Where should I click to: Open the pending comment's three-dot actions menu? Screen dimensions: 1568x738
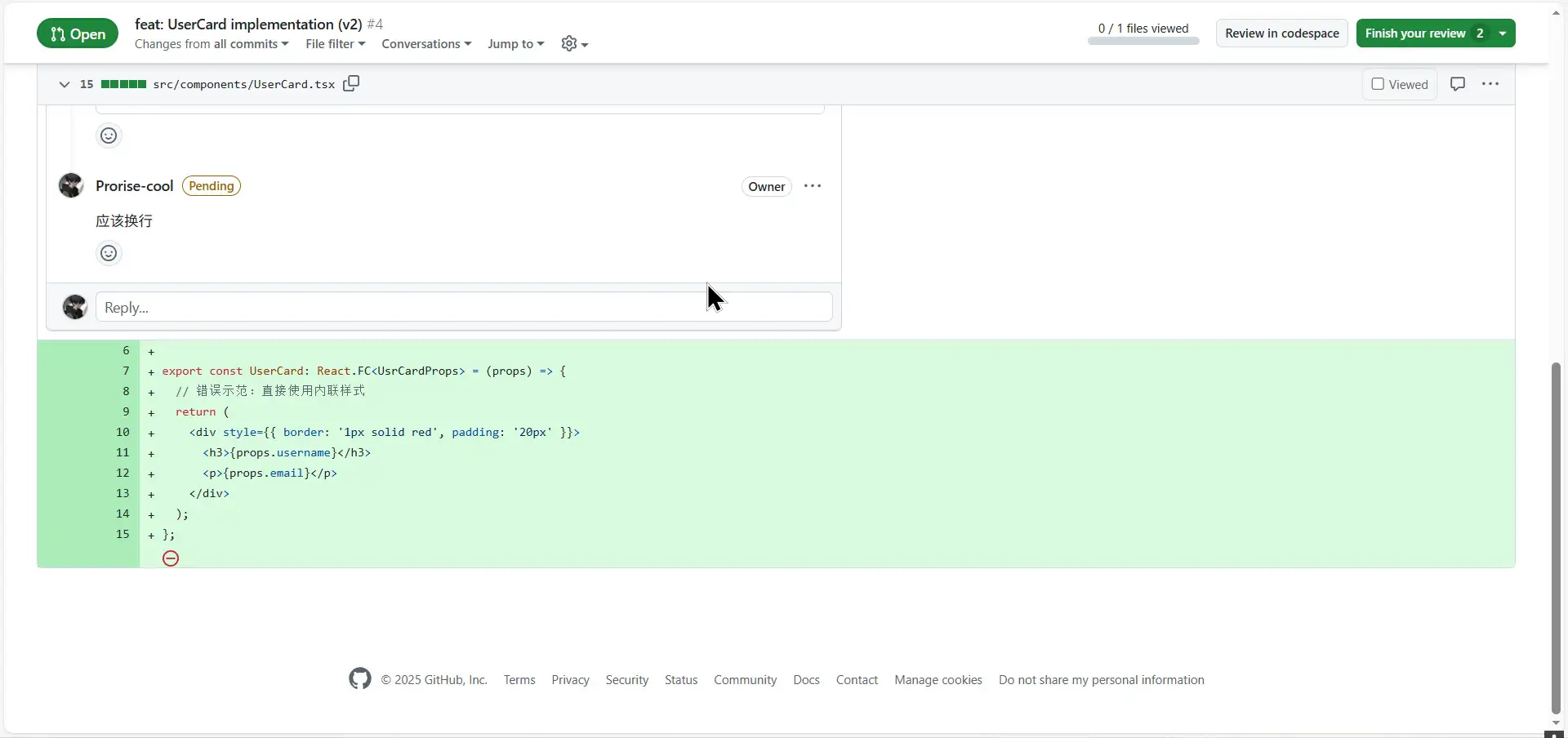tap(812, 186)
